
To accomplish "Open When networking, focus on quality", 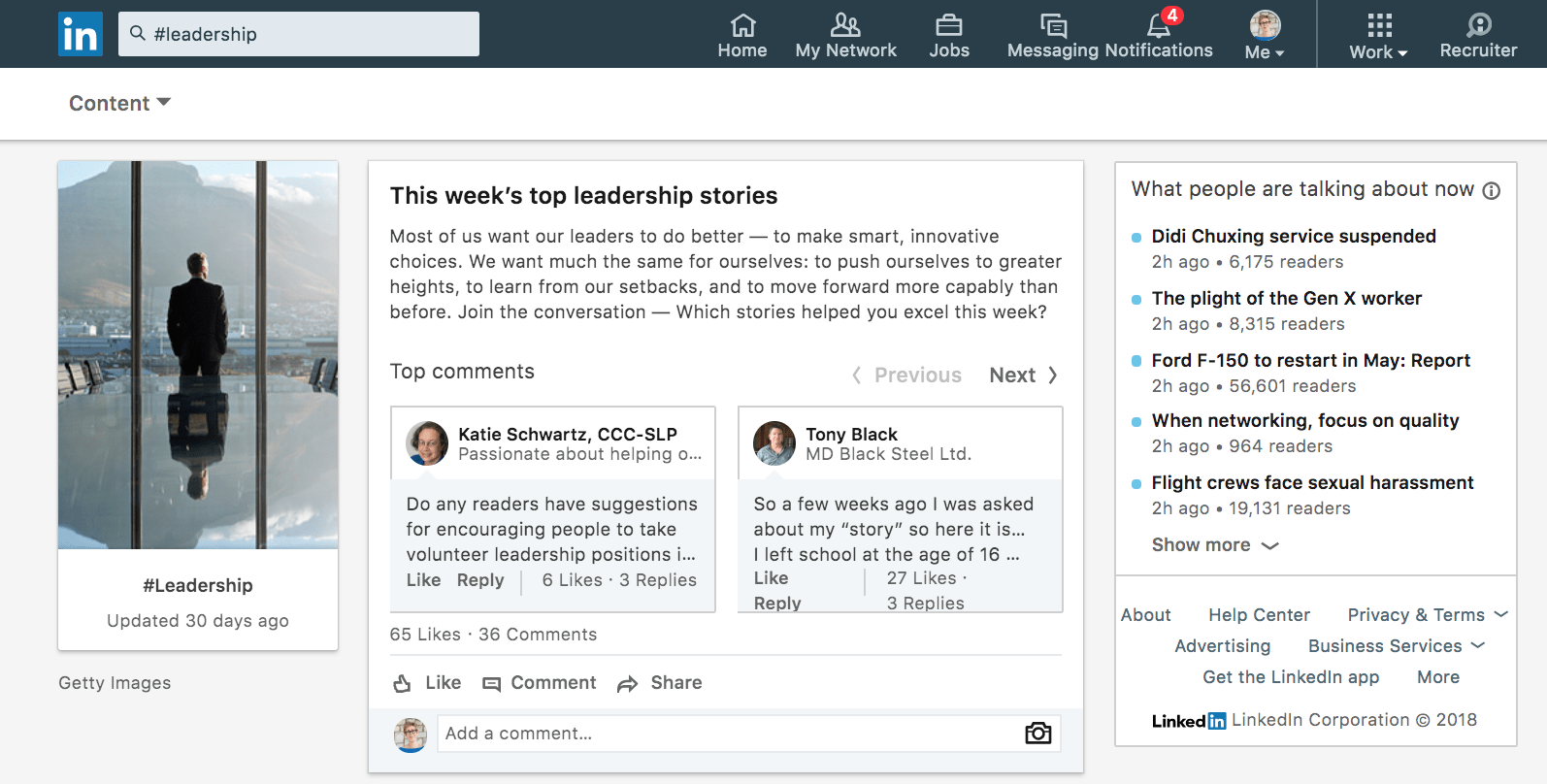I will click(x=1305, y=421).
